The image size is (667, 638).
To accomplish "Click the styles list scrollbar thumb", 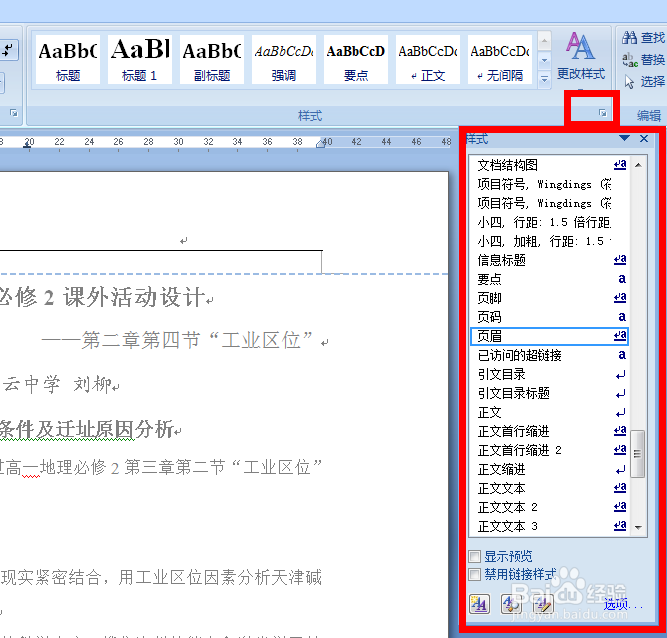I will [638, 454].
